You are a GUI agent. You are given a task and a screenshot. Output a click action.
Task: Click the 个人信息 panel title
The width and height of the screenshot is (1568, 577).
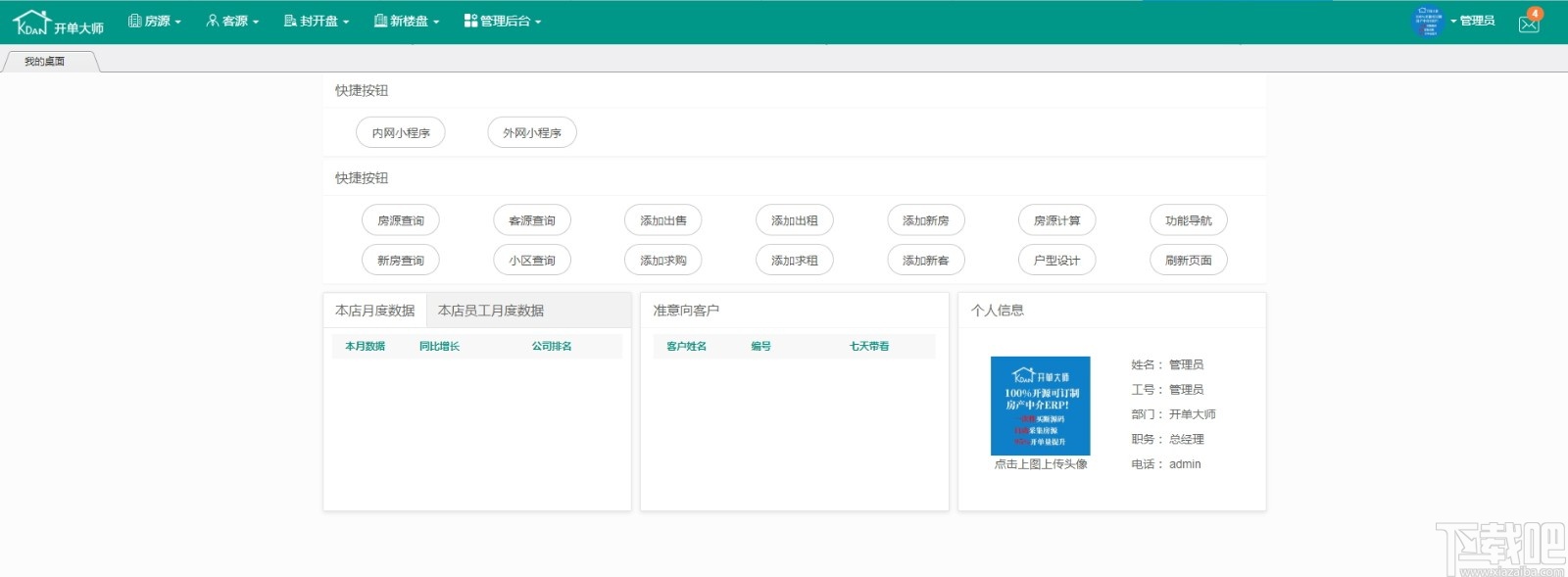point(998,311)
